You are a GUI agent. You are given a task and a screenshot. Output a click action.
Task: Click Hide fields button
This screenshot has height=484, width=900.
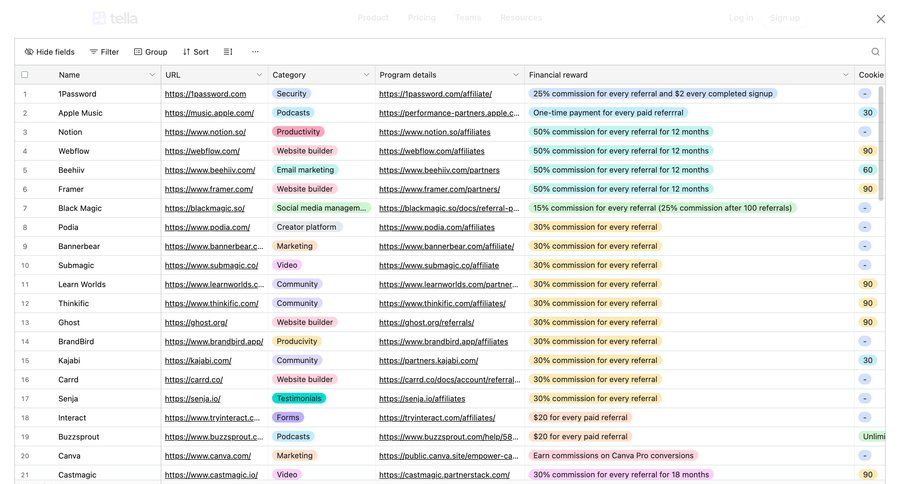pyautogui.click(x=49, y=52)
